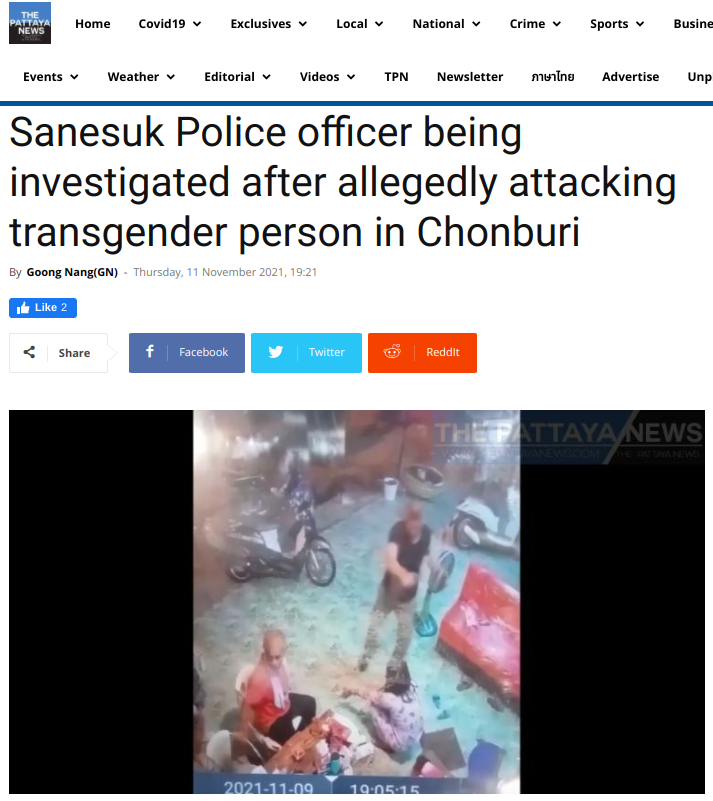This screenshot has height=801, width=713.
Task: Share article on Reddit button
Action: pyautogui.click(x=422, y=352)
